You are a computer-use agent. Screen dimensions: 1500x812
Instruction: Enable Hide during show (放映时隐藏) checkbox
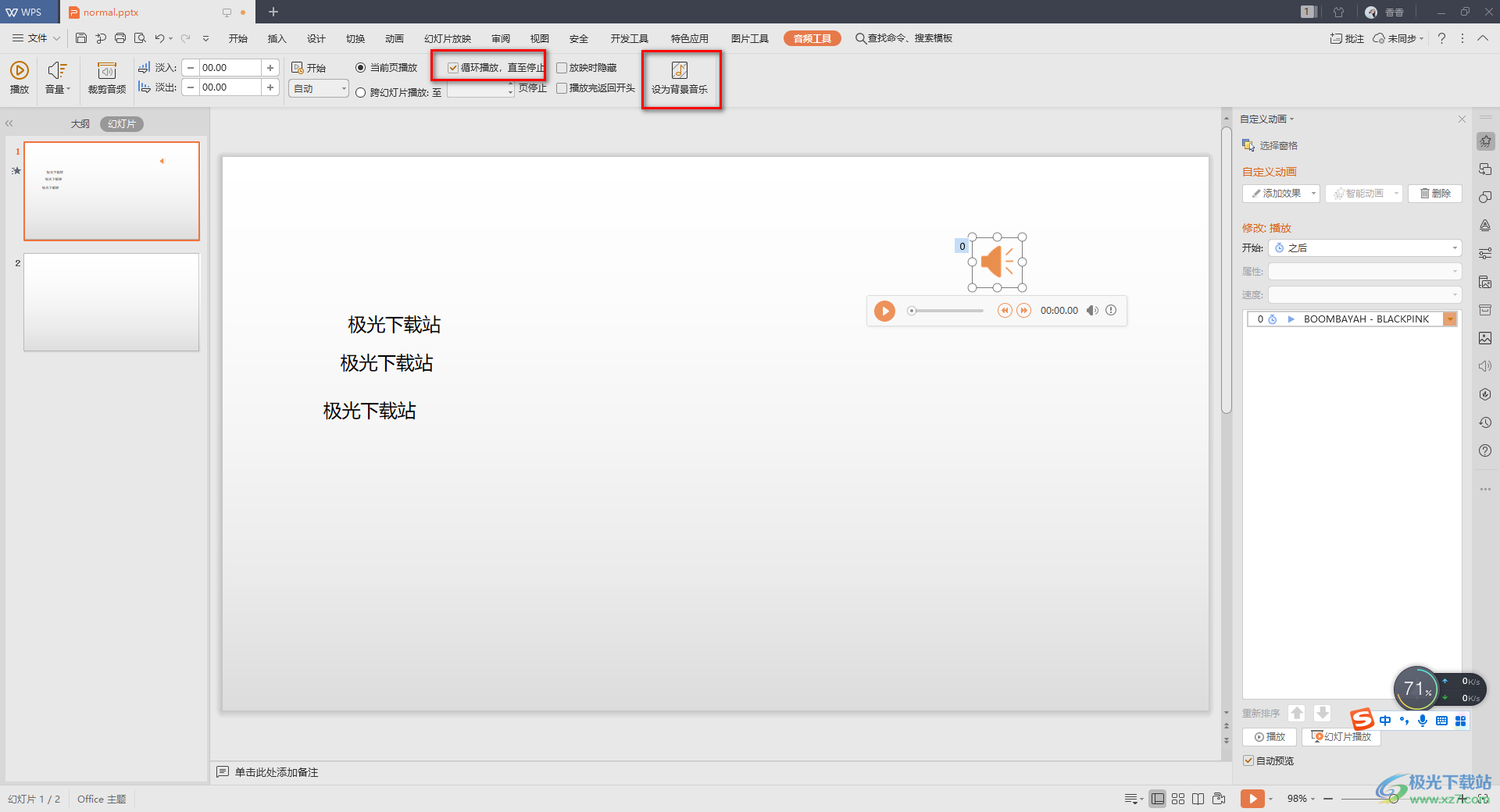coord(562,68)
